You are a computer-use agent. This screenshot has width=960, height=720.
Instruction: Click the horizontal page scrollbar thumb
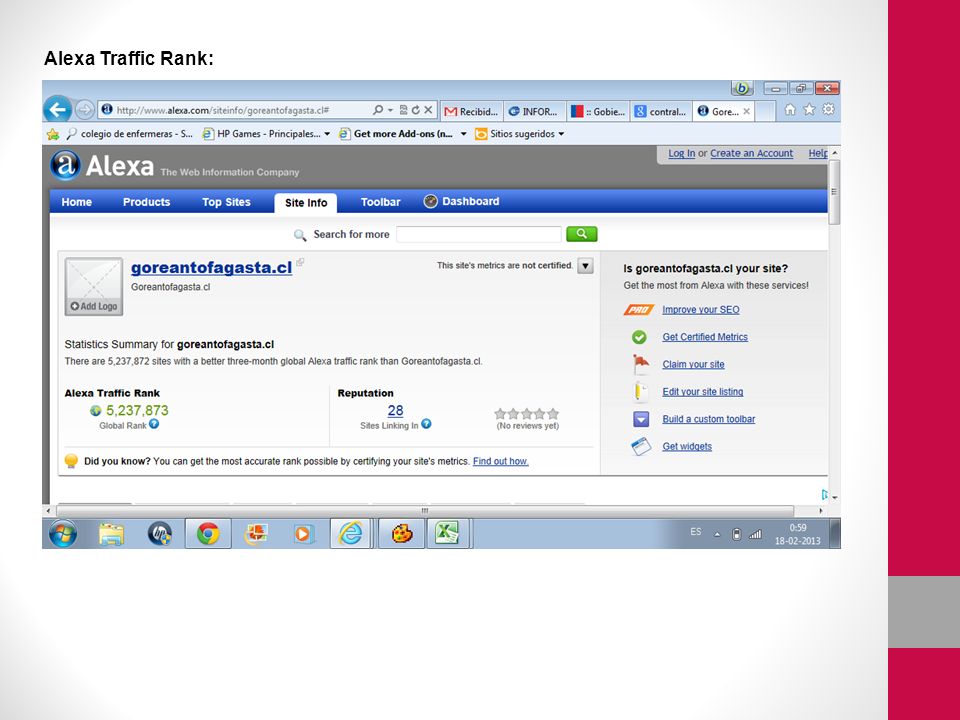pyautogui.click(x=425, y=511)
